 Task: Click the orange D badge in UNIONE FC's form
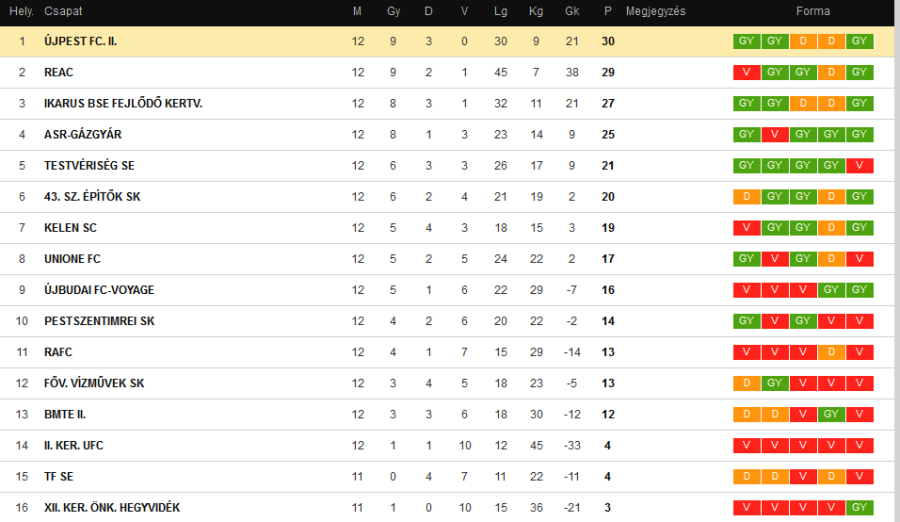click(x=831, y=259)
